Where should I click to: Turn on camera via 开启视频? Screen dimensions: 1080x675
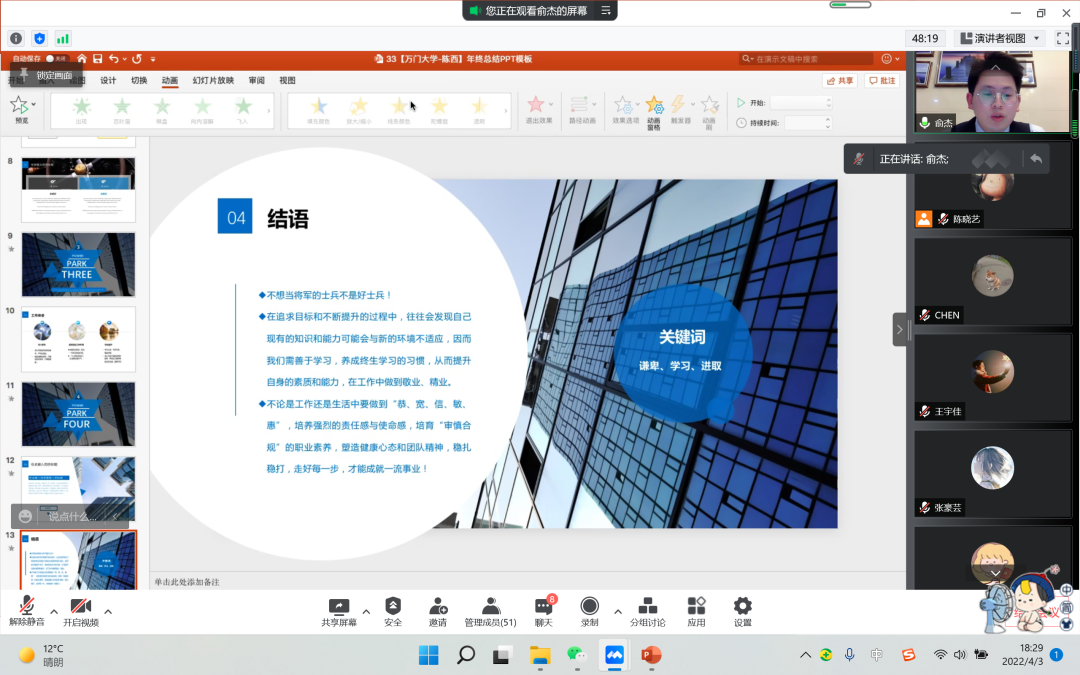point(80,611)
